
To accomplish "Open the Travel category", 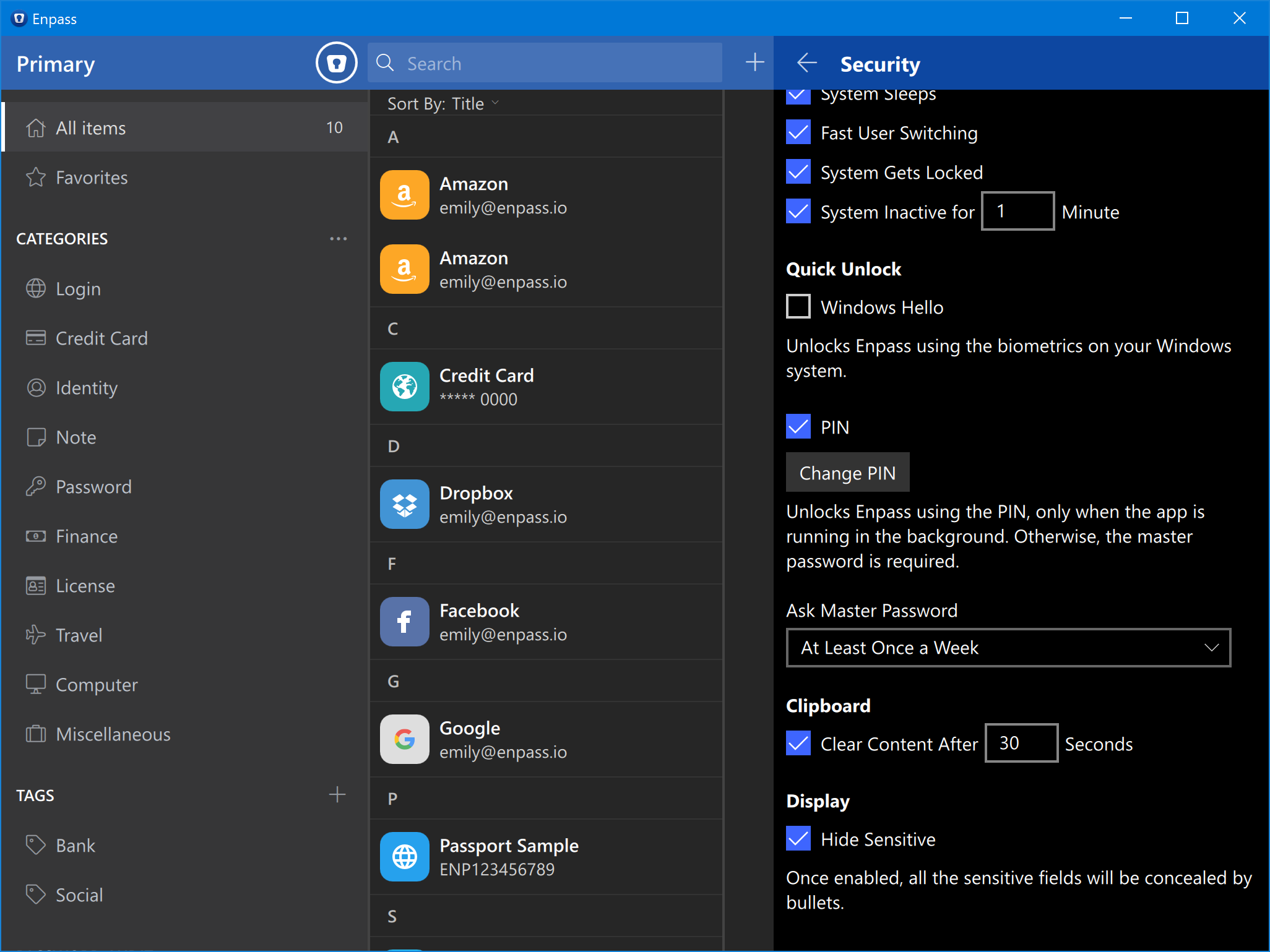I will click(x=184, y=635).
